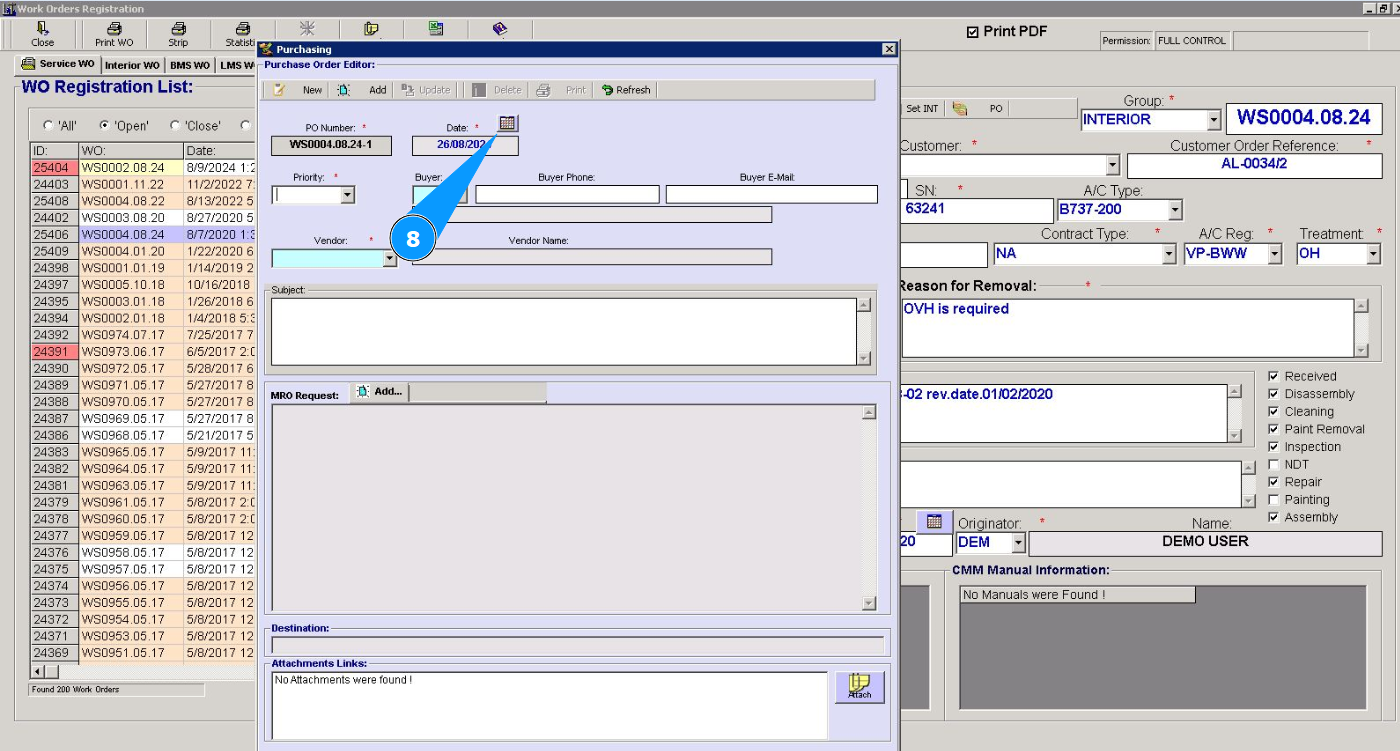Viewport: 1400px width, 751px height.
Task: Enable the NDT checkbox
Action: pyautogui.click(x=1273, y=464)
